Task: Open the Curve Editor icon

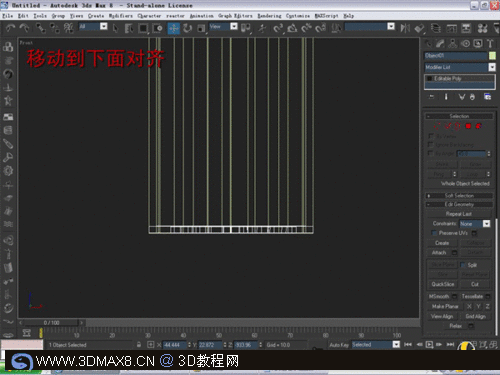Action: [x=451, y=28]
